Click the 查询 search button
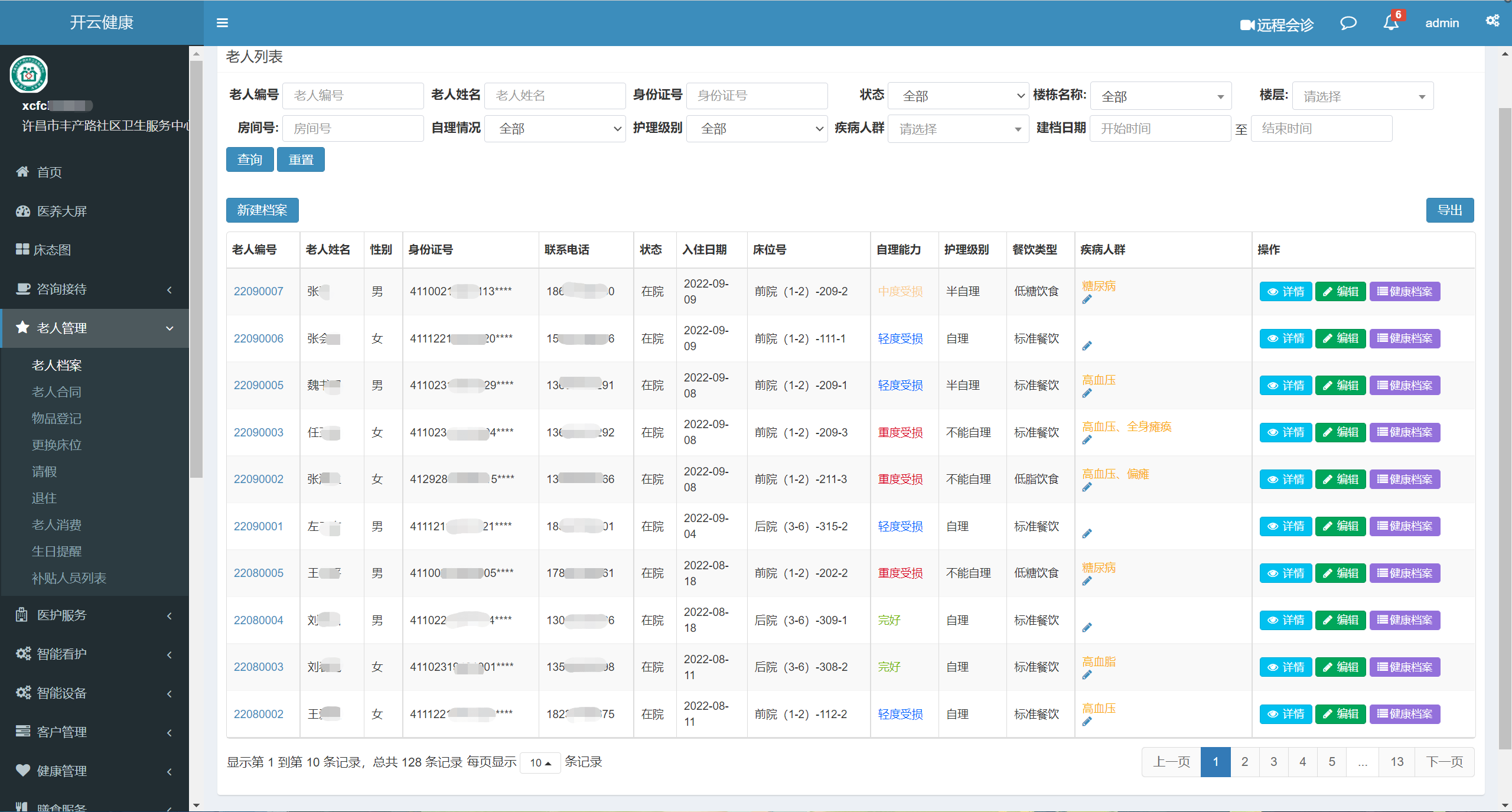Viewport: 1512px width, 812px height. pyautogui.click(x=250, y=159)
